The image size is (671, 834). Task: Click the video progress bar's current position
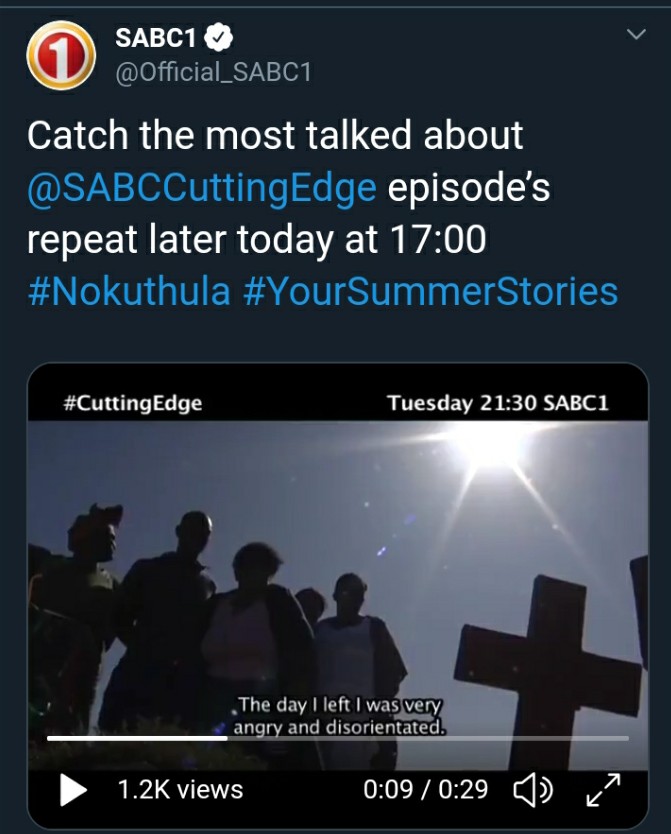tap(227, 738)
